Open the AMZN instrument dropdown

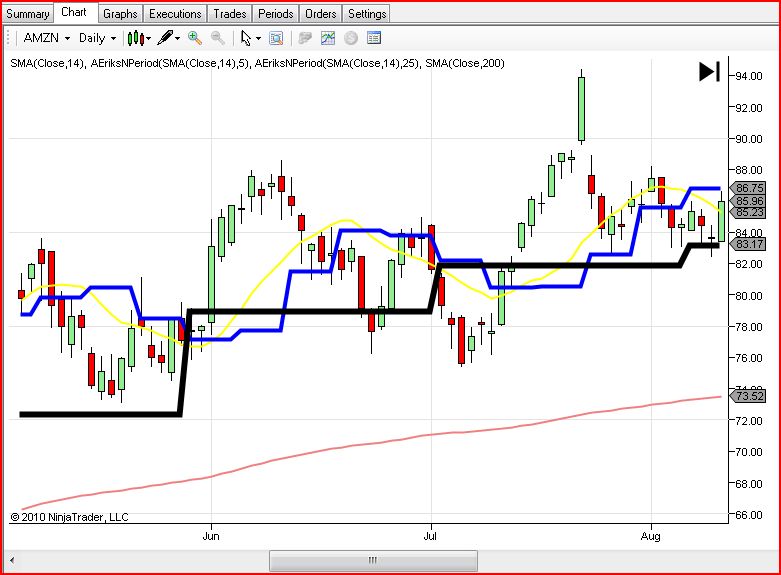pos(47,38)
